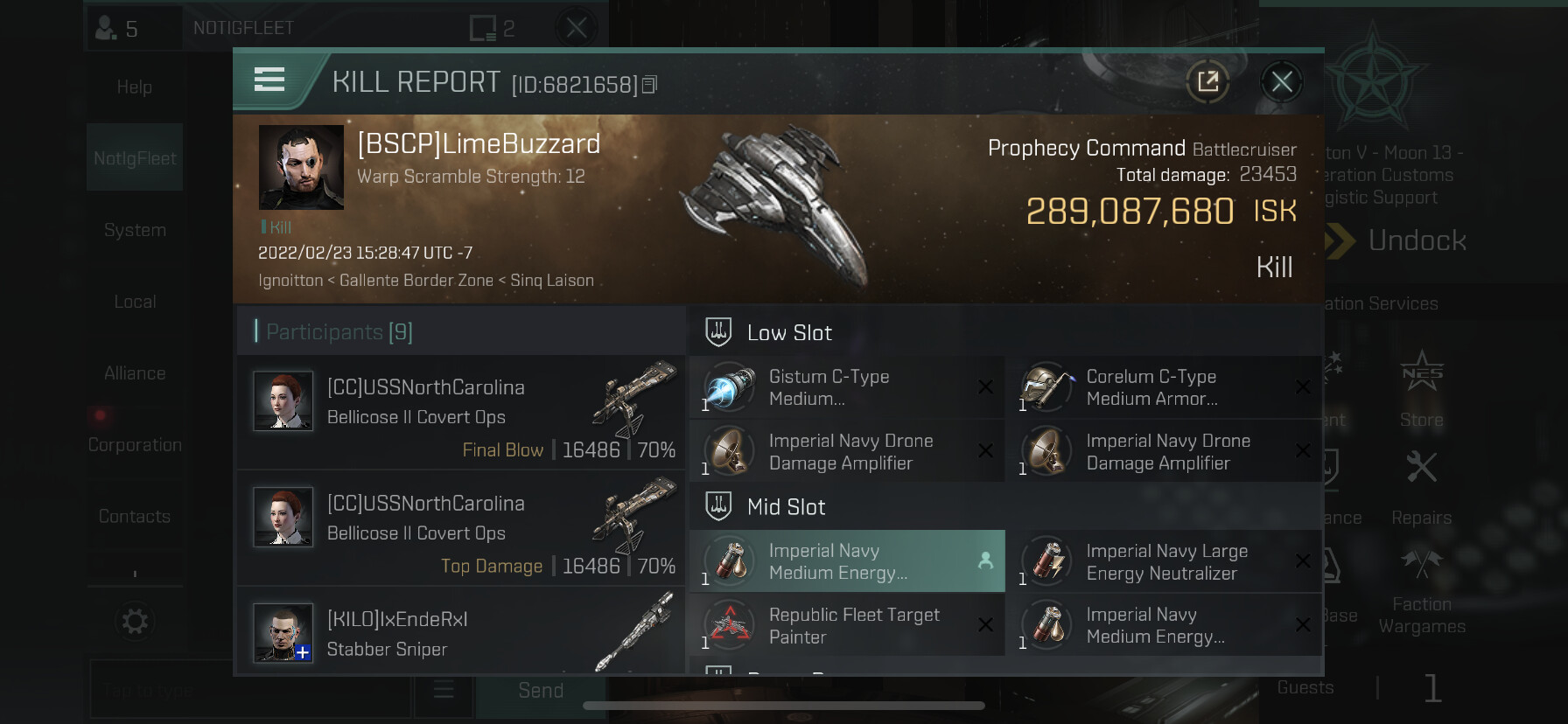Open the settings gear in sidebar

pos(135,622)
